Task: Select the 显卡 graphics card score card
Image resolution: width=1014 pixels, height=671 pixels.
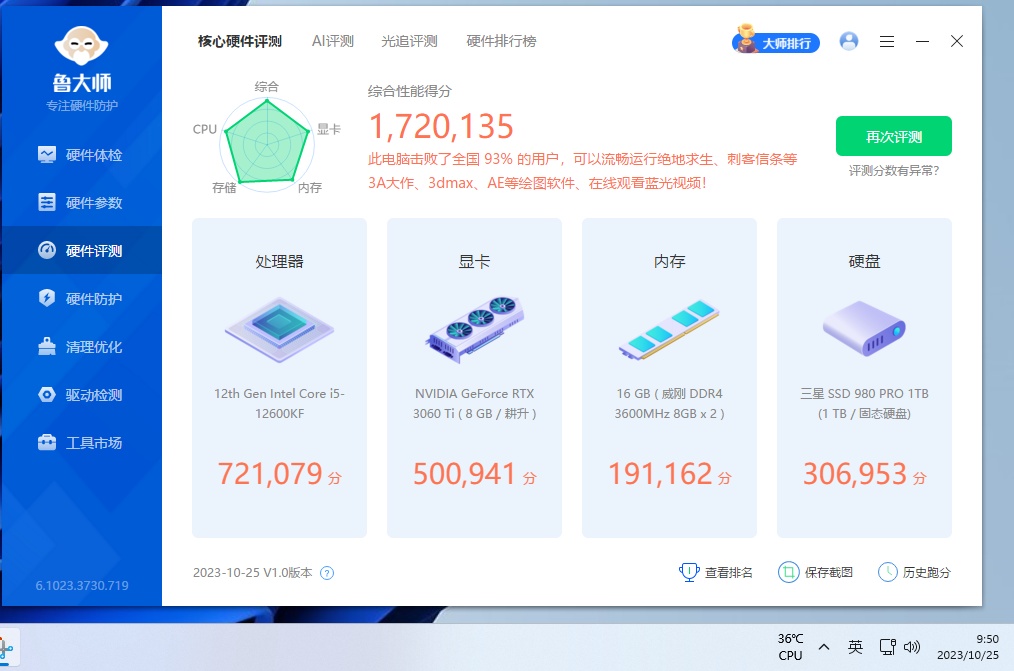Action: (474, 378)
